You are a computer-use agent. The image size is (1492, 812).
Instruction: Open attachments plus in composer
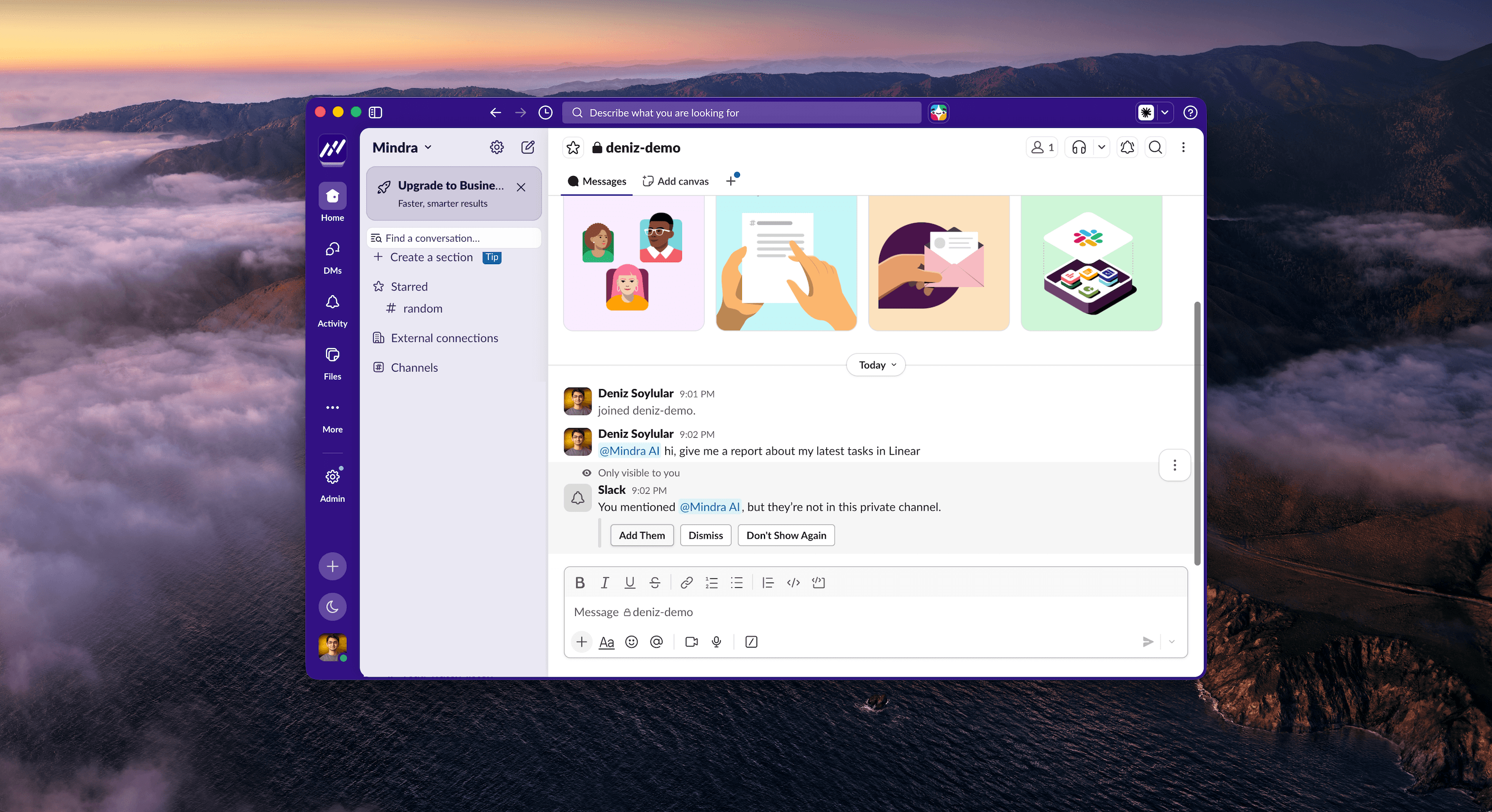tap(582, 642)
